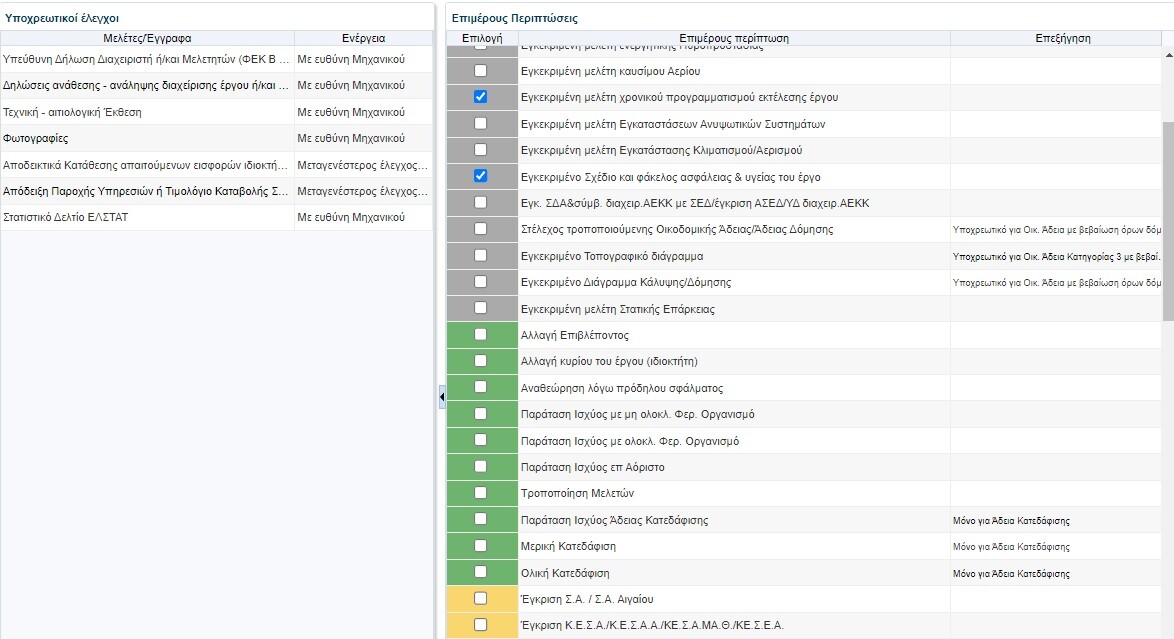This screenshot has width=1174, height=639.
Task: Check the Ολική Κατεδάφιση option
Action: 481,572
